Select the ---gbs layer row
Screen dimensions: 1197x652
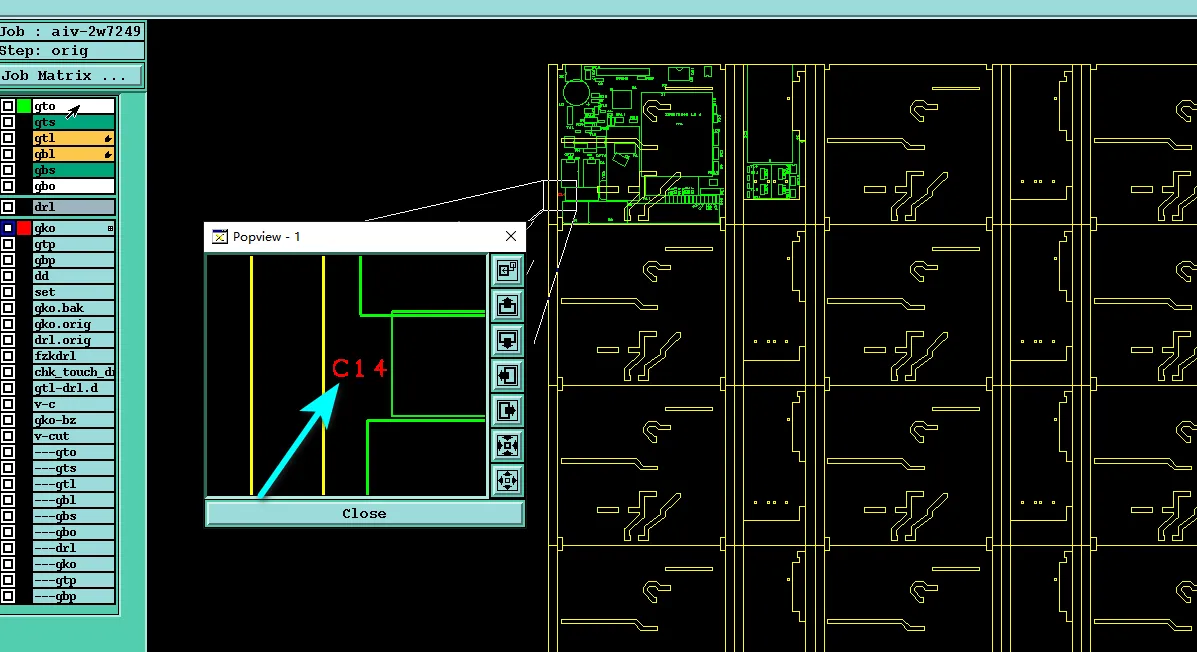point(73,516)
